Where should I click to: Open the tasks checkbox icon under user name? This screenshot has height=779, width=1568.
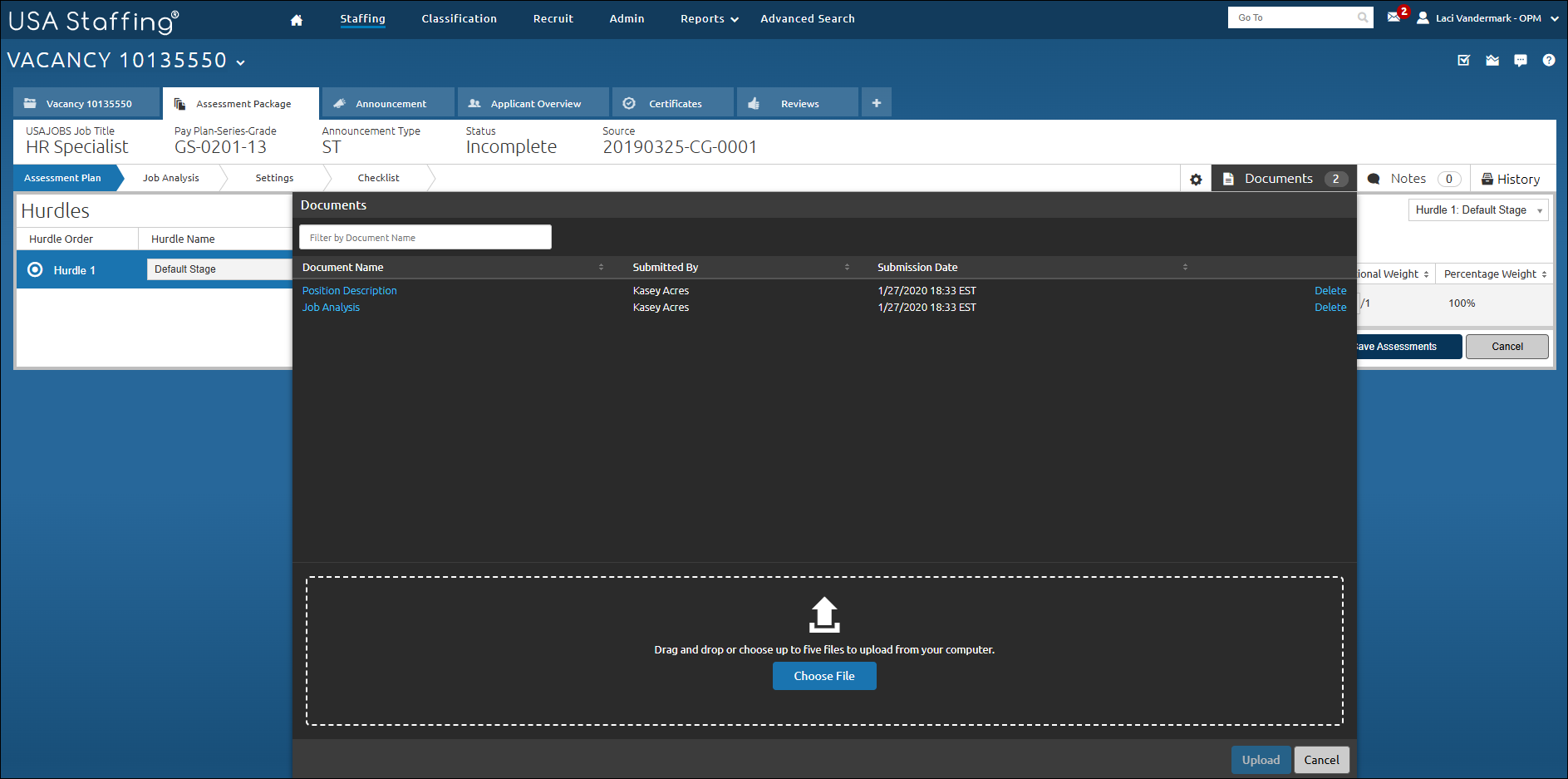point(1464,60)
